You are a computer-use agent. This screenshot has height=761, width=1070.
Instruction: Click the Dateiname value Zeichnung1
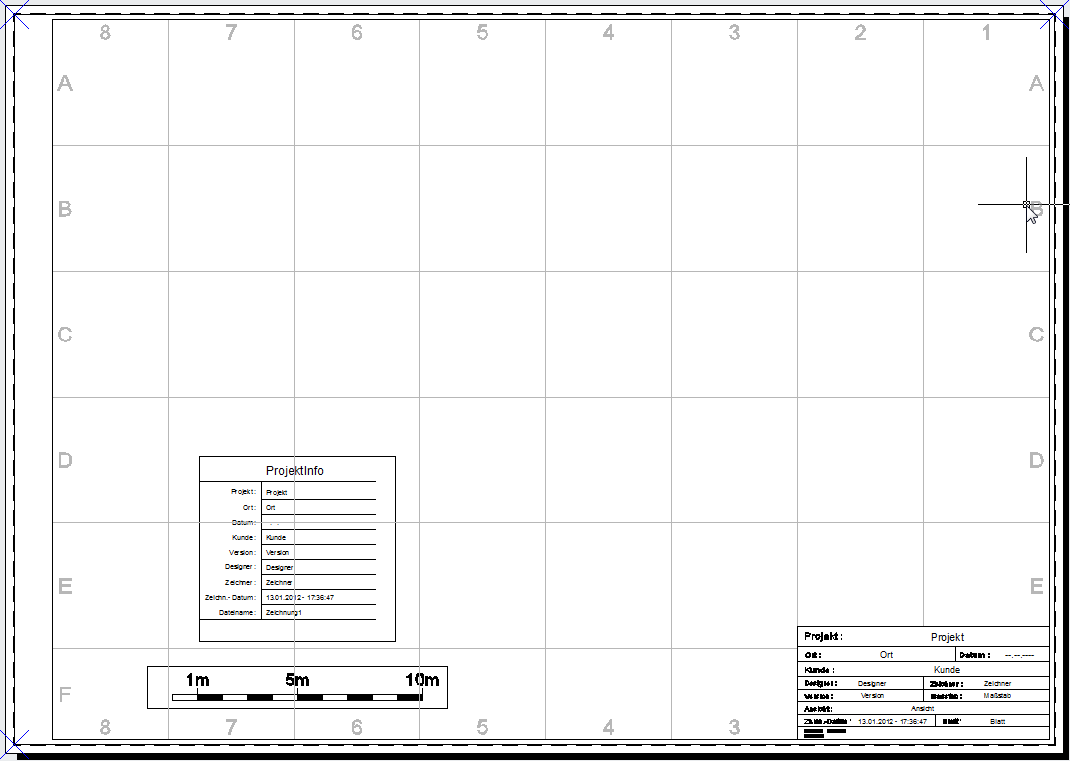(284, 612)
